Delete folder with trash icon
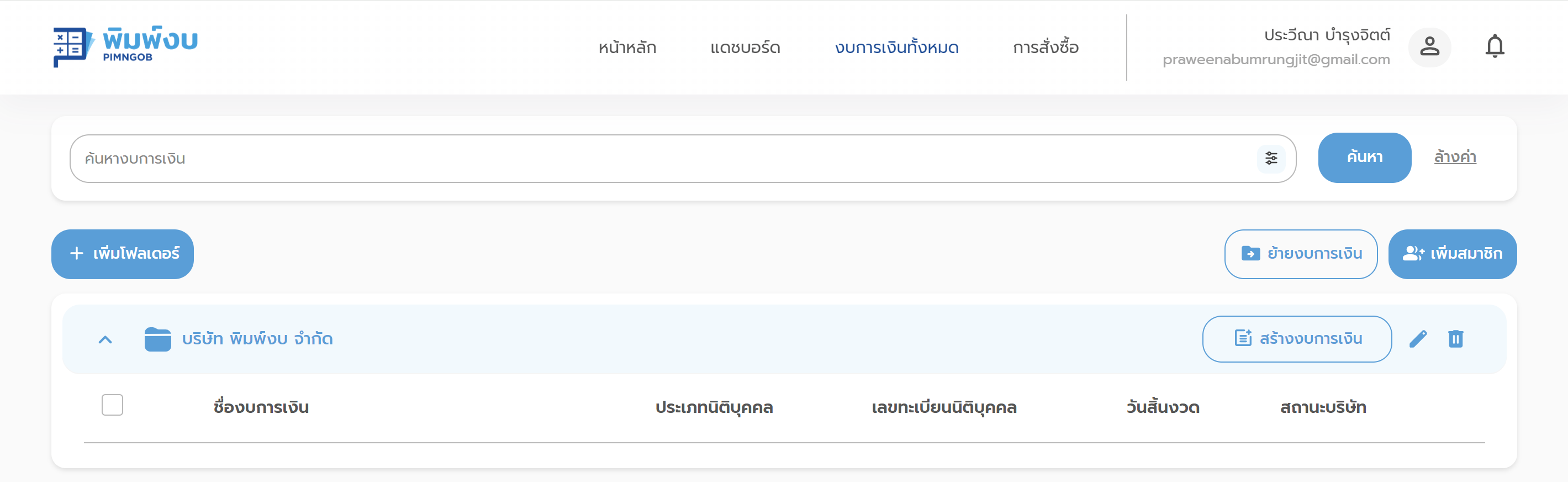Screen dimensions: 1568x482 click(1455, 339)
